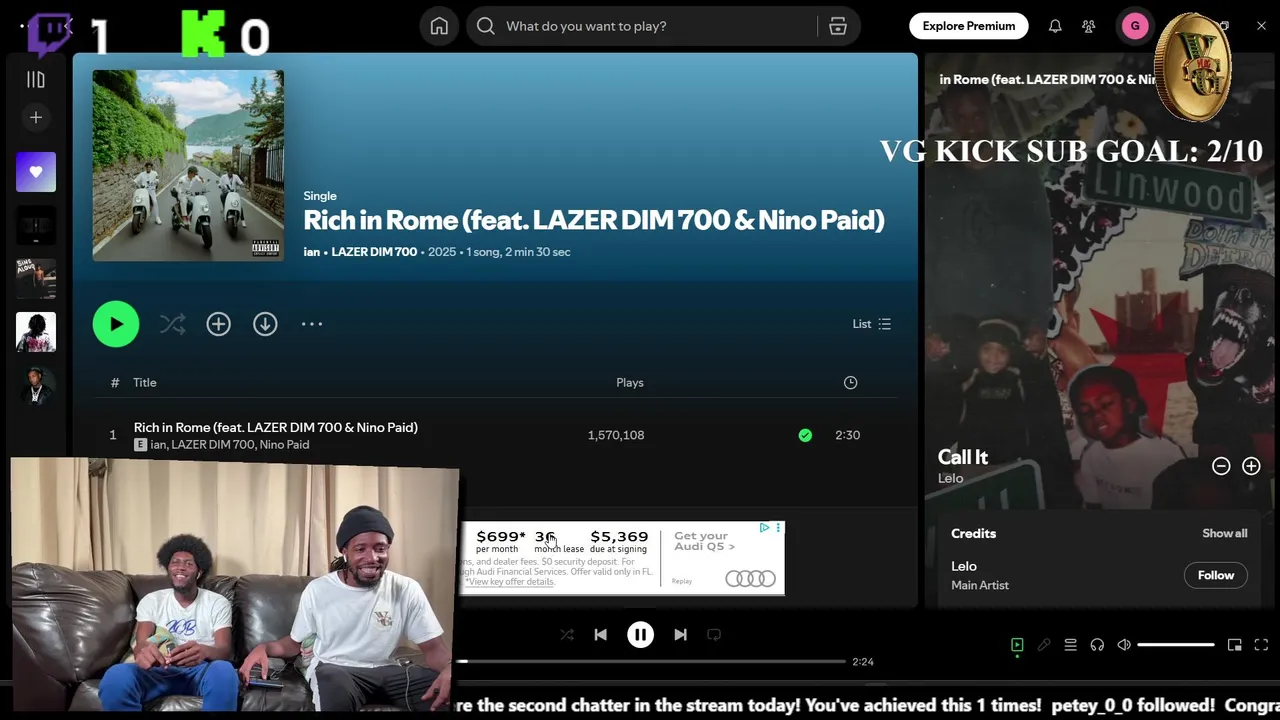
Task: Open more options for this single
Action: coord(312,324)
